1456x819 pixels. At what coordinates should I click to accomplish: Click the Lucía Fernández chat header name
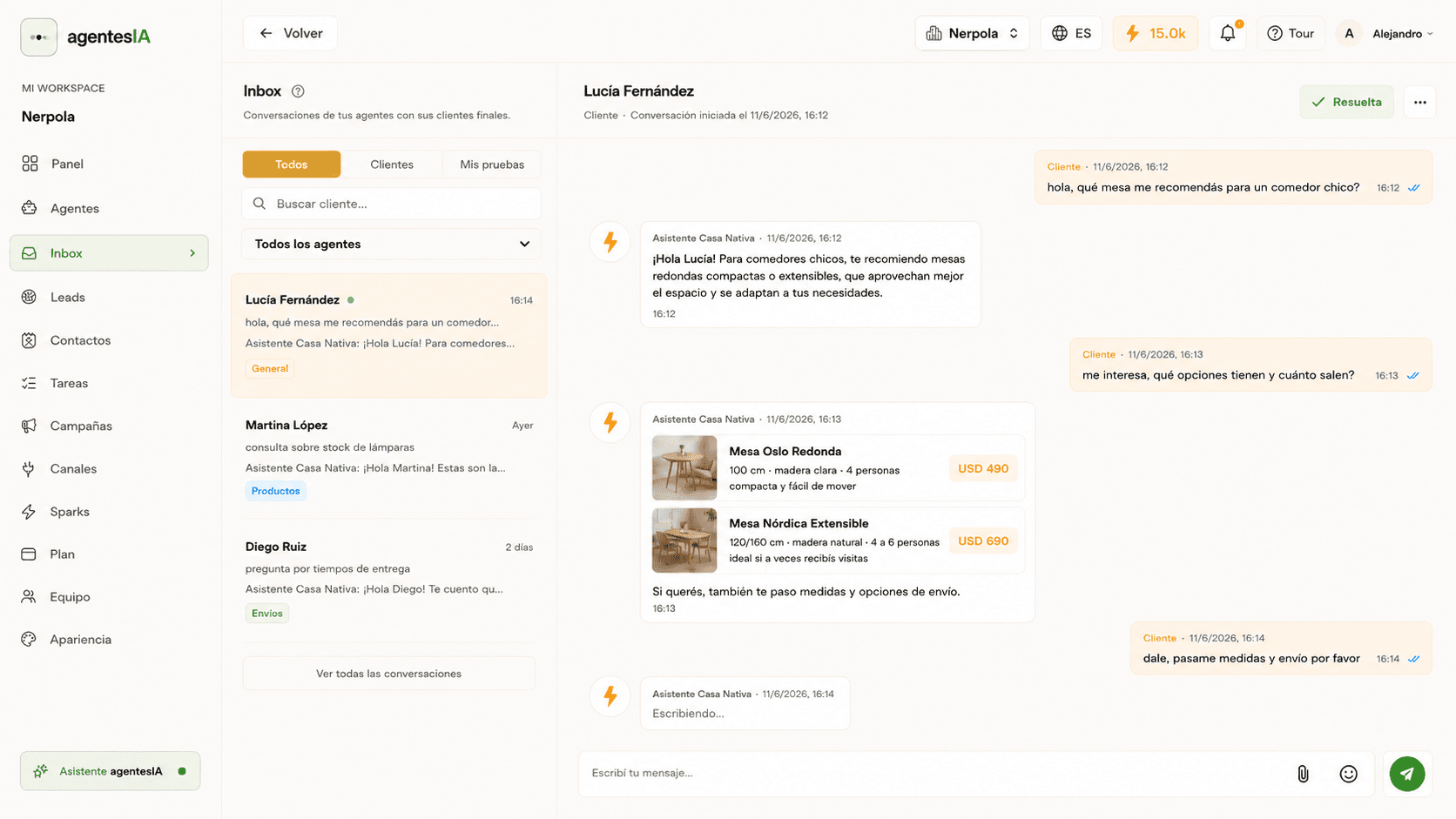coord(638,91)
